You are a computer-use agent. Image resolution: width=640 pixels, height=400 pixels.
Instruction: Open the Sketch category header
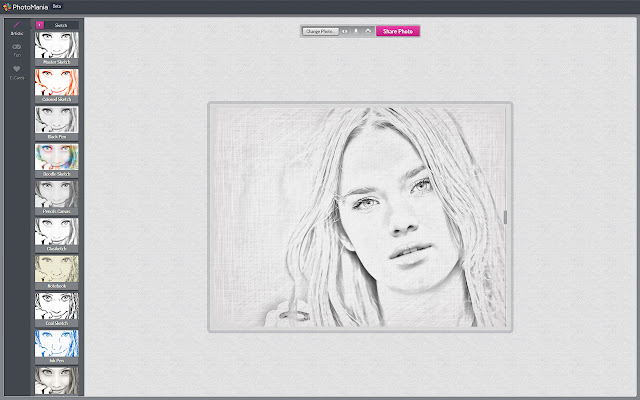(x=61, y=24)
